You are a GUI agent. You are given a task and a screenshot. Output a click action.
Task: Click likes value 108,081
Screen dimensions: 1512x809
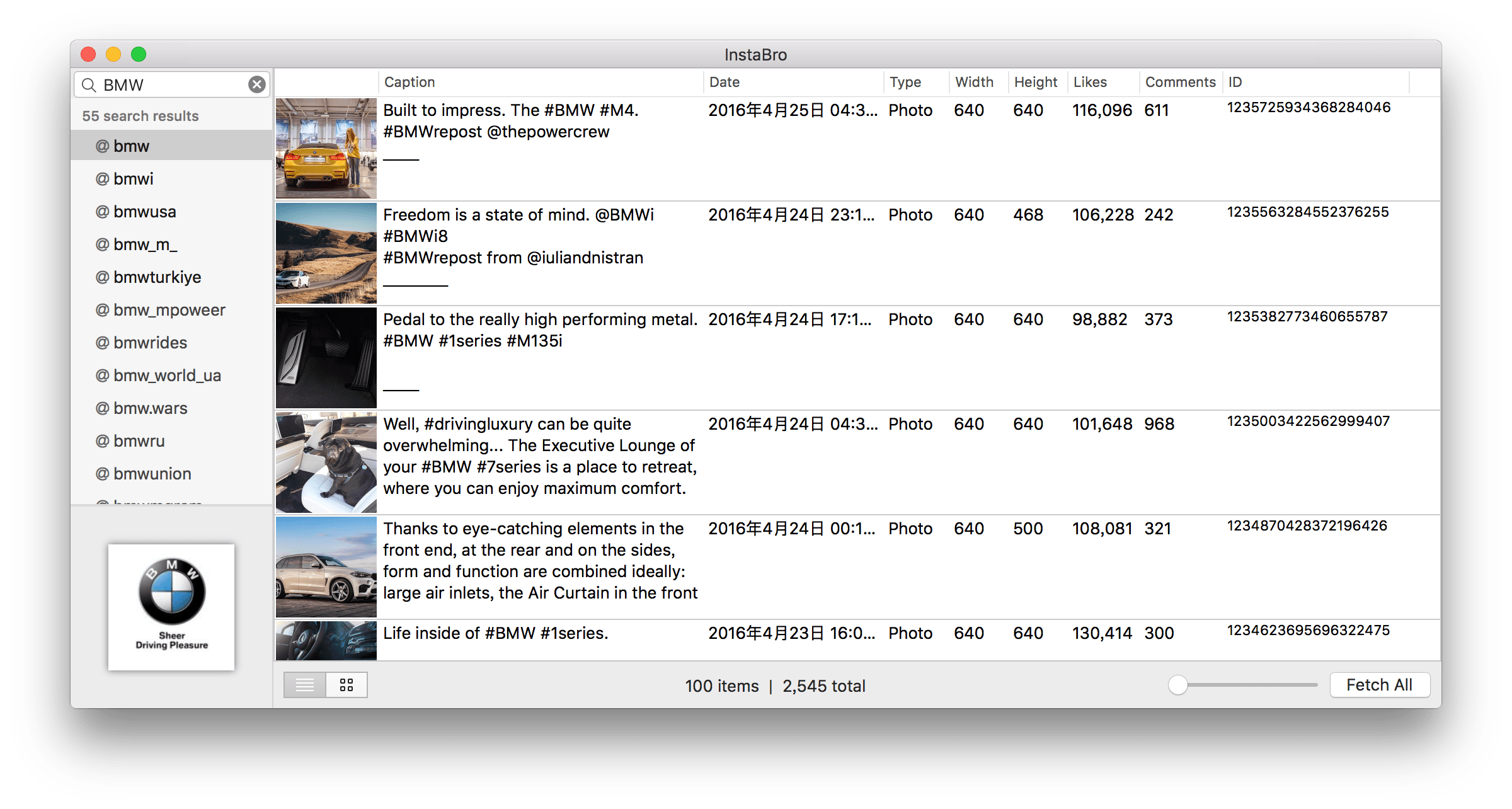[1102, 529]
